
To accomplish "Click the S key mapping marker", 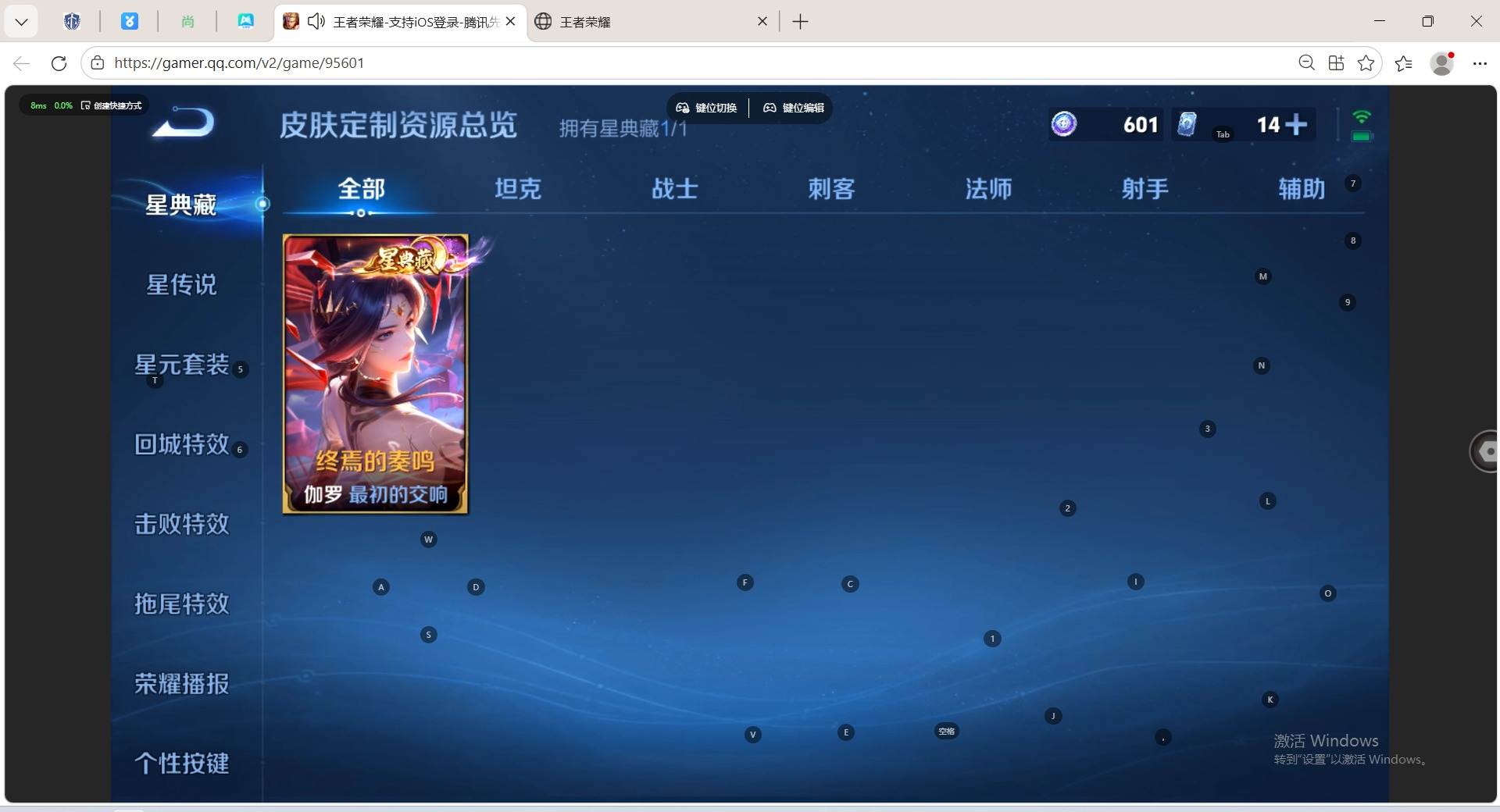I will pos(428,635).
